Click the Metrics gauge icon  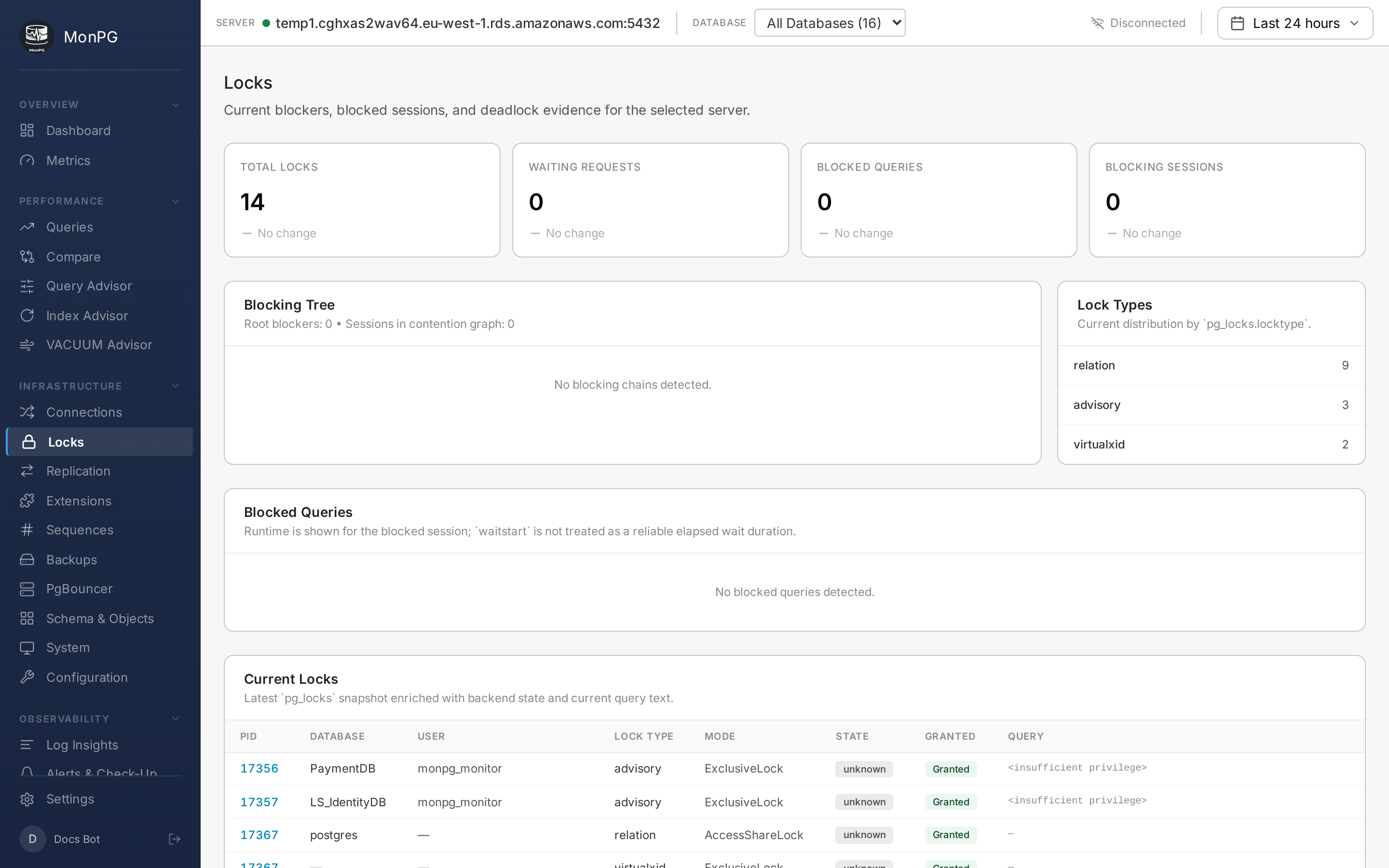click(x=27, y=160)
